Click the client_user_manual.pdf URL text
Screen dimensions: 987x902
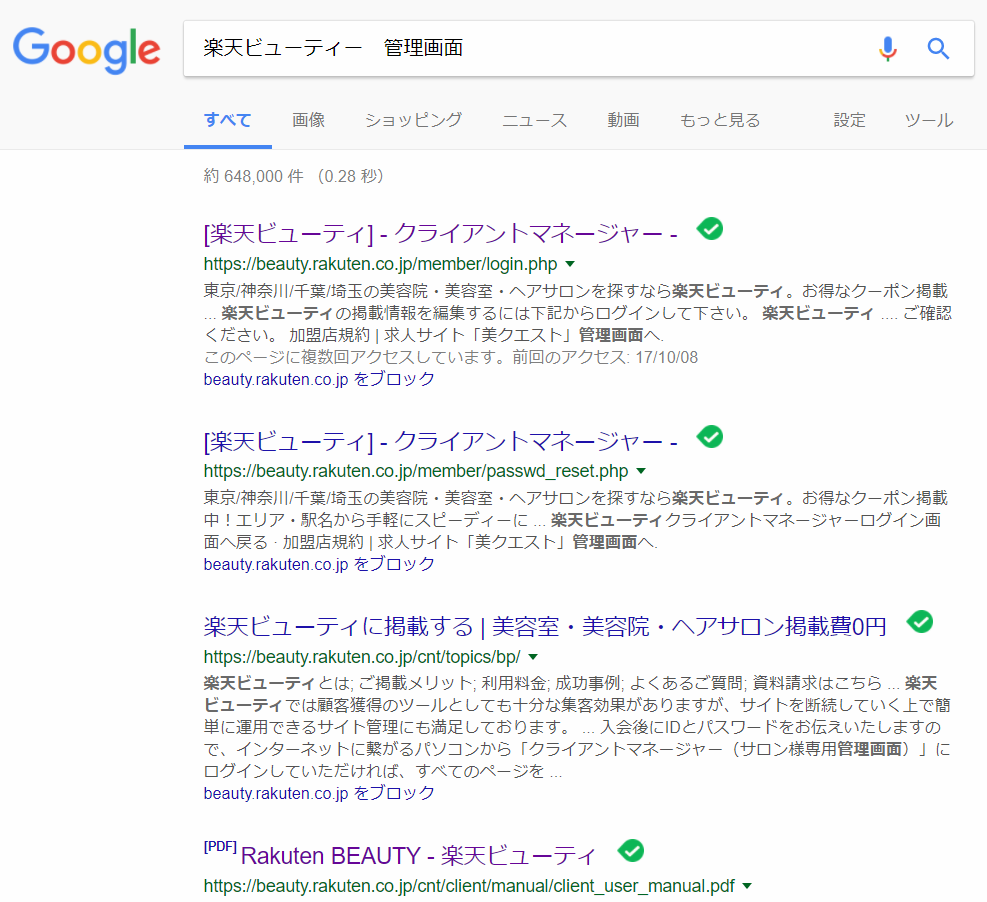coord(469,886)
